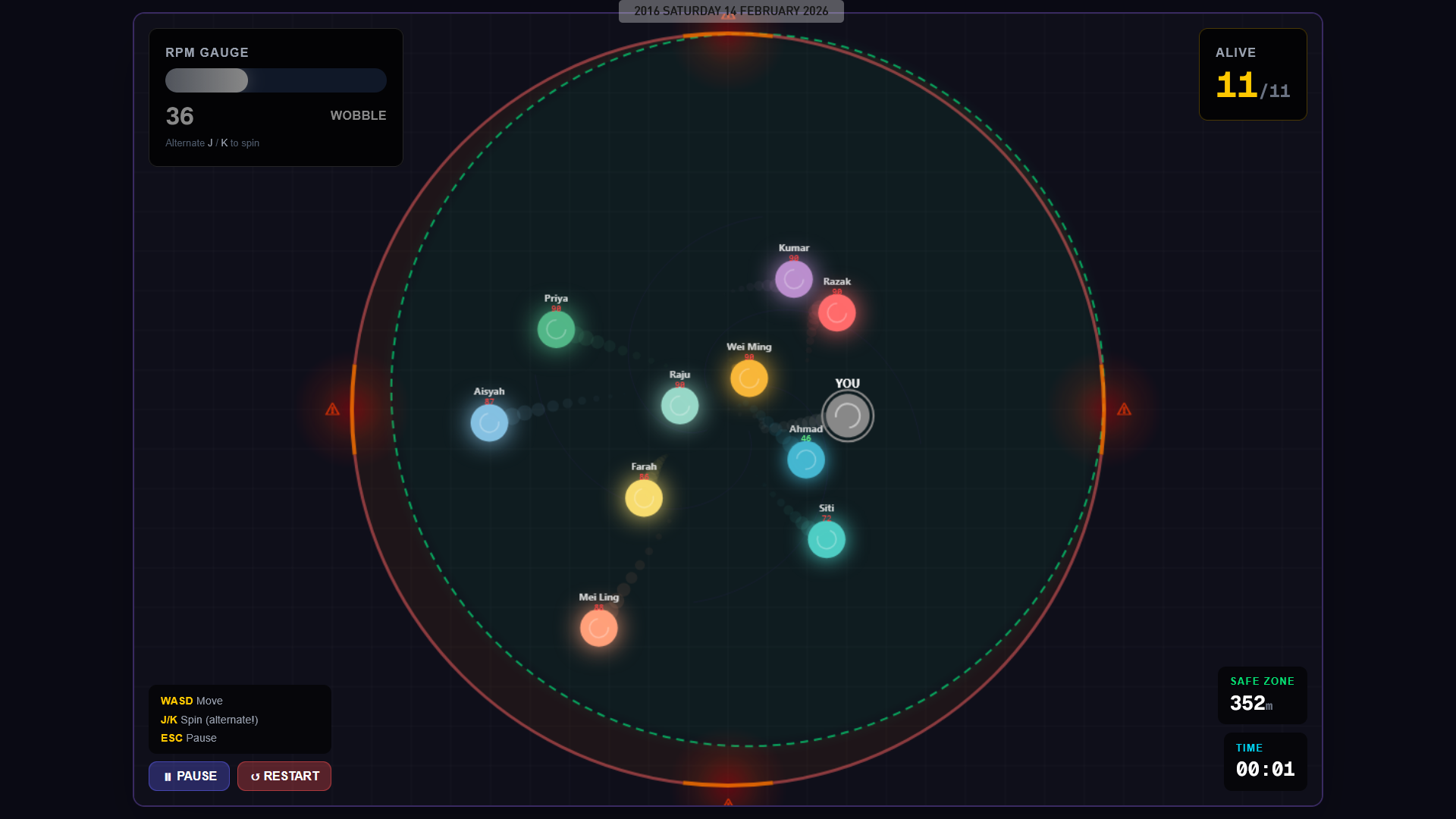1456x819 pixels.
Task: Click Wei Ming's orange spinning top
Action: click(748, 378)
